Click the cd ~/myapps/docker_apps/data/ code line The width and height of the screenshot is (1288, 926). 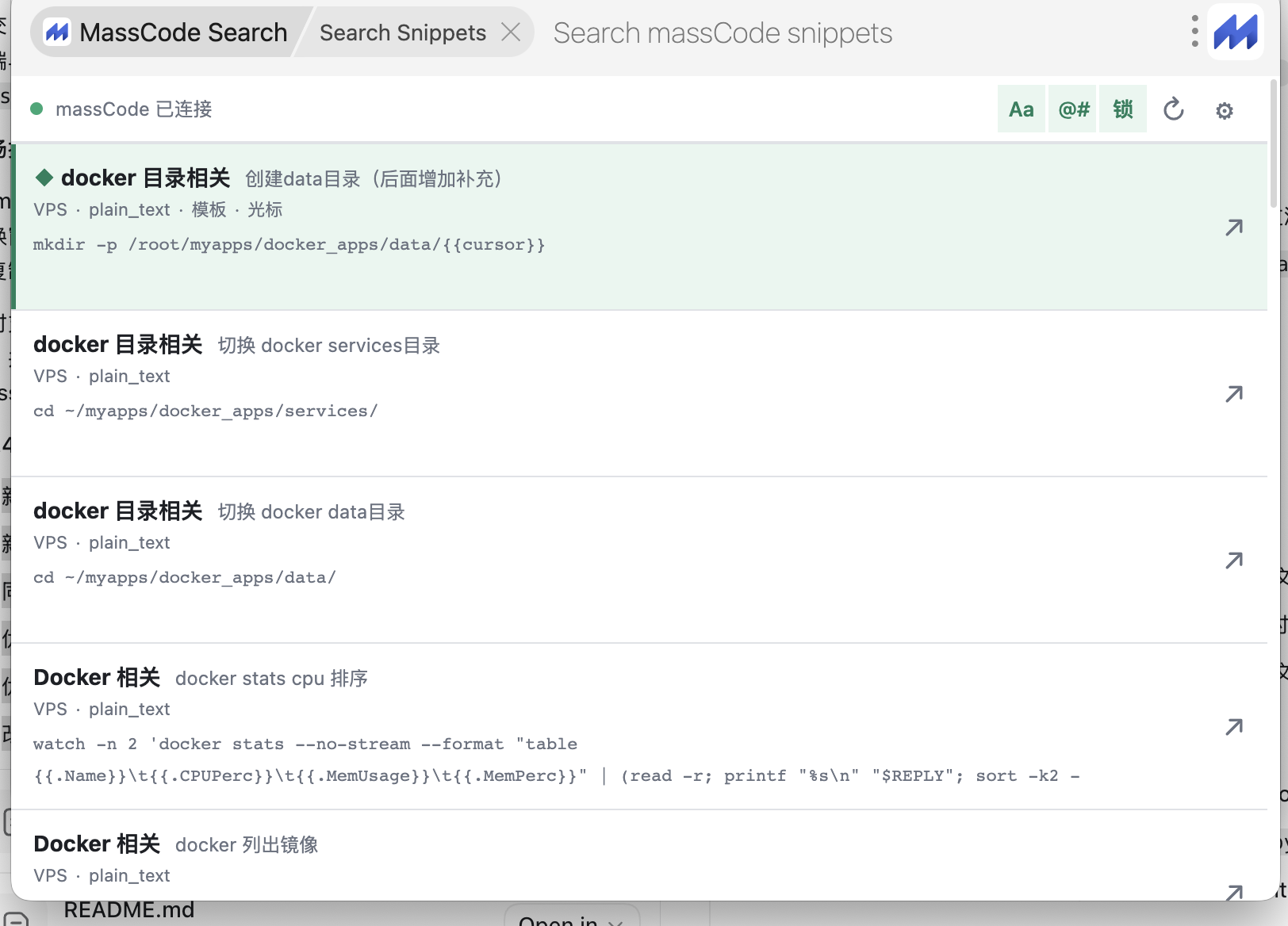(x=185, y=577)
